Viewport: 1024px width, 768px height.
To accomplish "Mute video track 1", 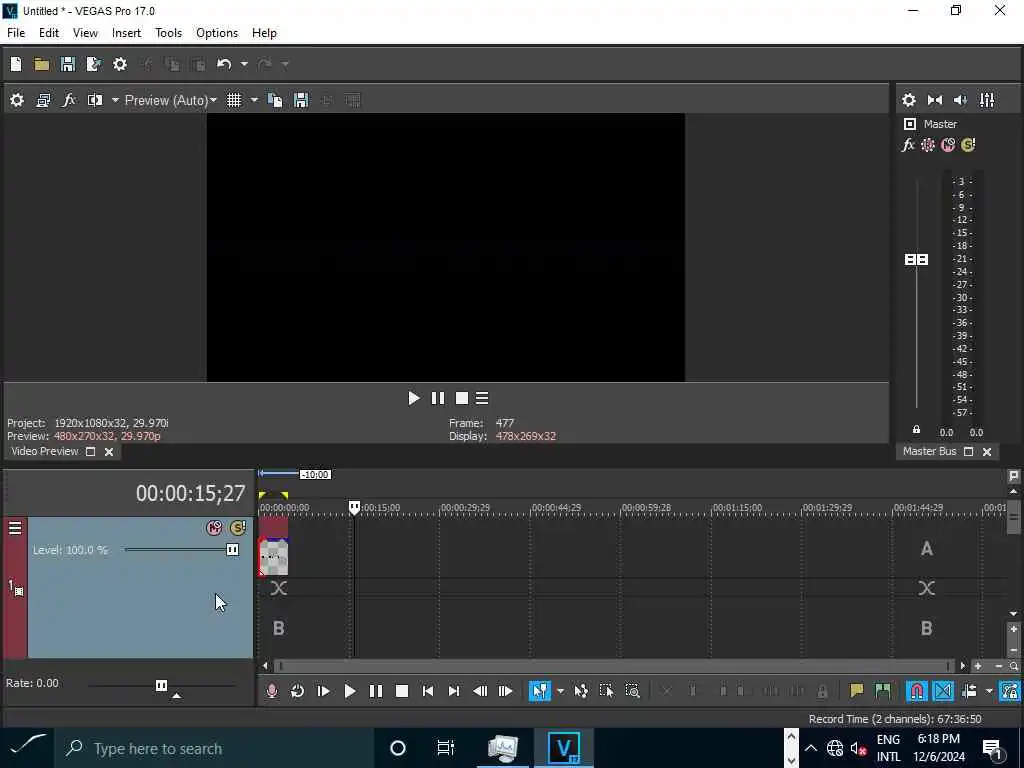I will (x=214, y=528).
